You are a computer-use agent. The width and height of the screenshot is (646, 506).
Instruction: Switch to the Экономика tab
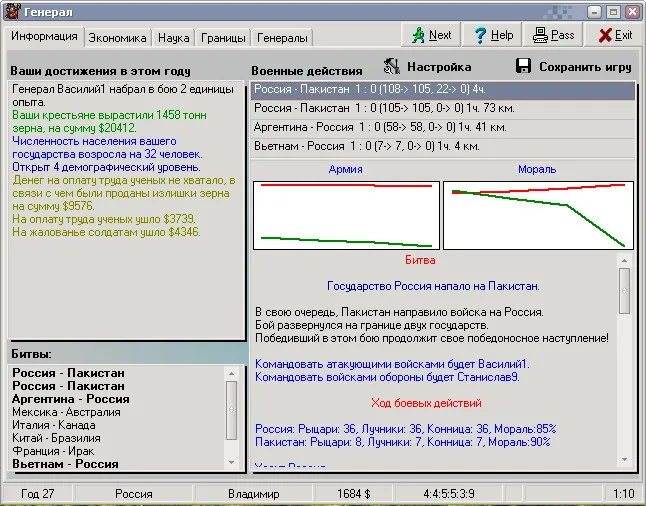pos(118,38)
